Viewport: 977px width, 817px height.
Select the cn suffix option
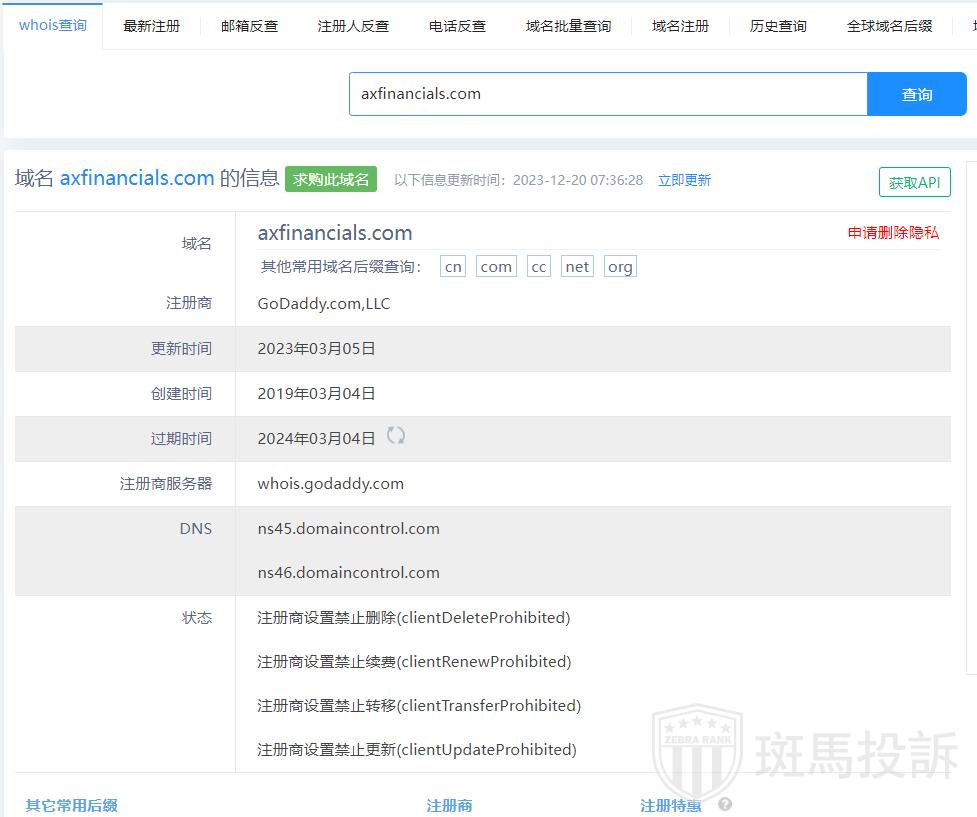[x=453, y=267]
